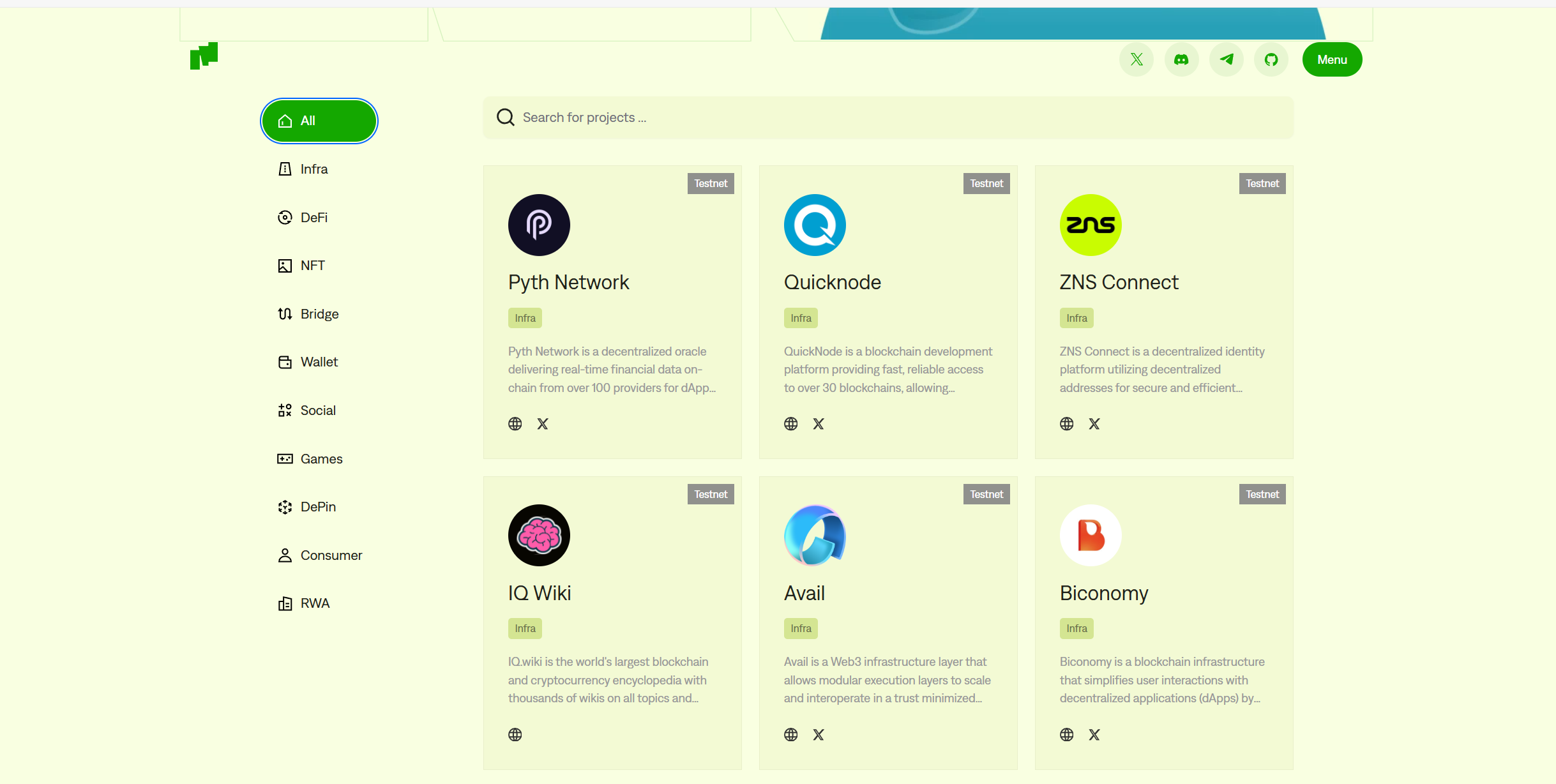Click the green site logo
This screenshot has height=784, width=1556.
click(x=204, y=56)
